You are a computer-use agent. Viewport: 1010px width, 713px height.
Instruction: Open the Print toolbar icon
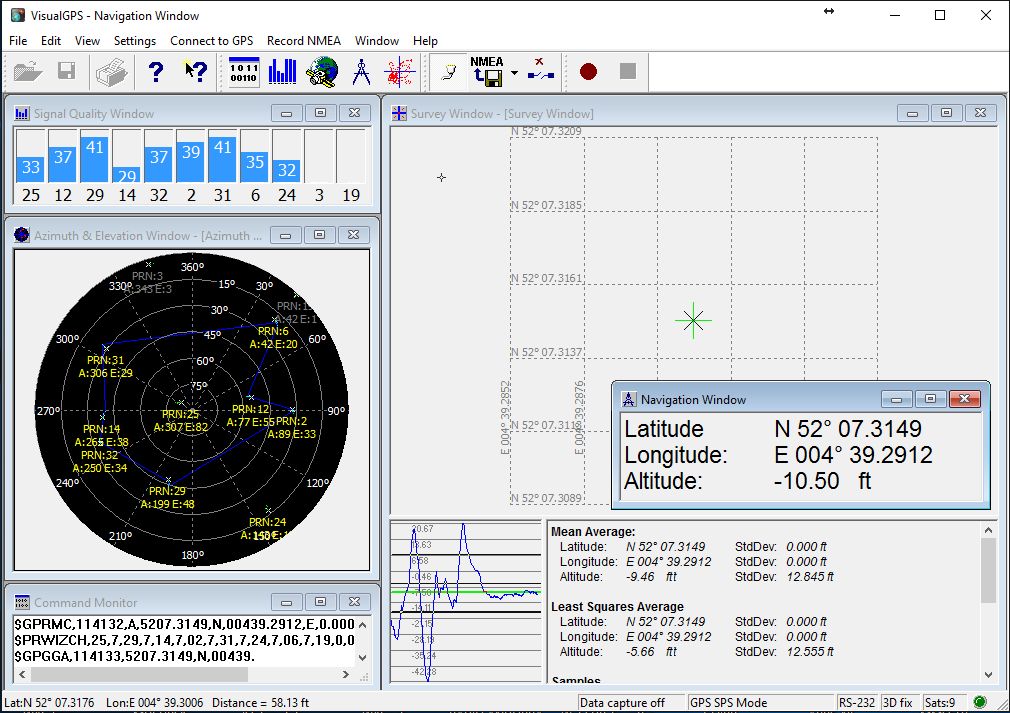pyautogui.click(x=111, y=71)
